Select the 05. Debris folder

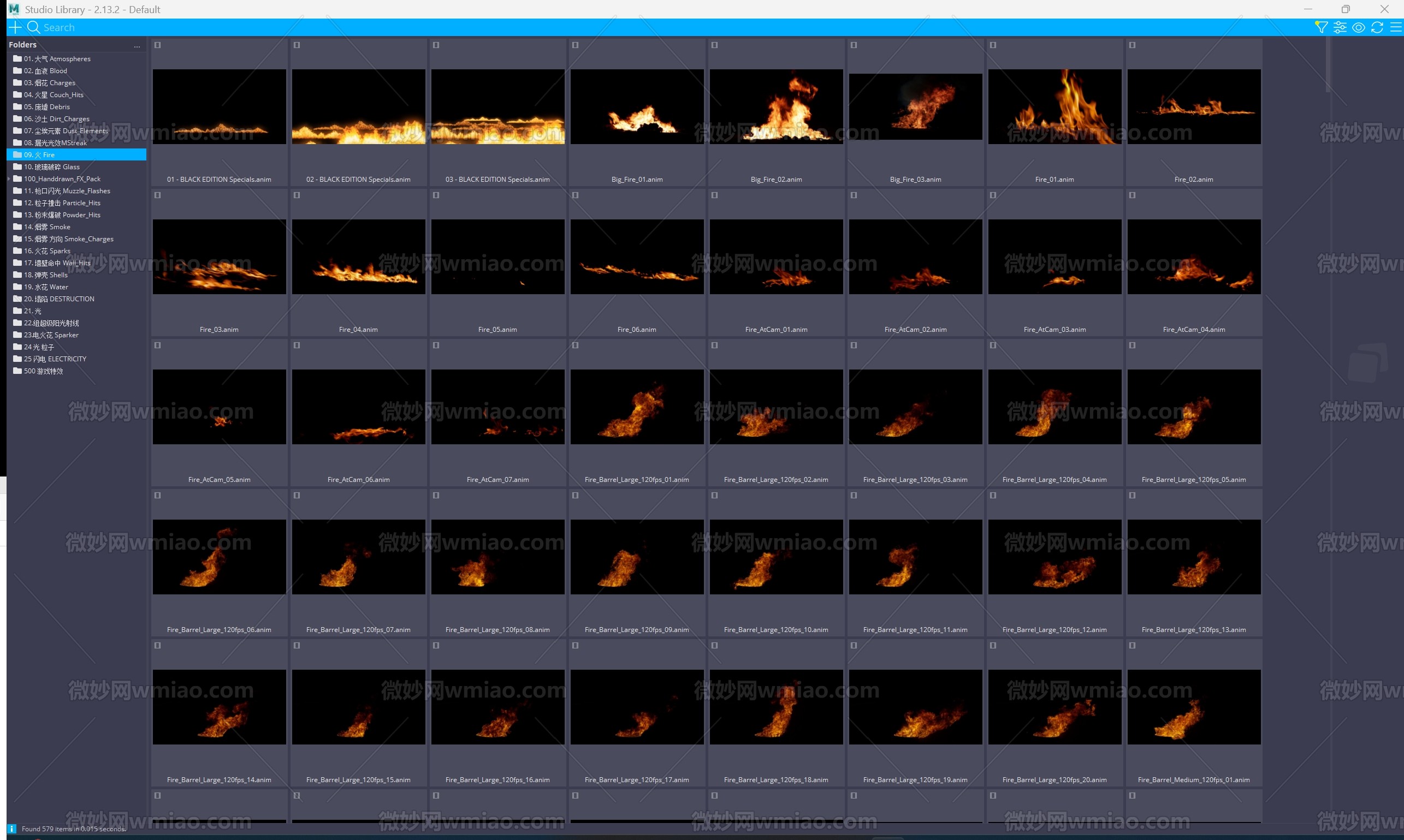[76, 106]
